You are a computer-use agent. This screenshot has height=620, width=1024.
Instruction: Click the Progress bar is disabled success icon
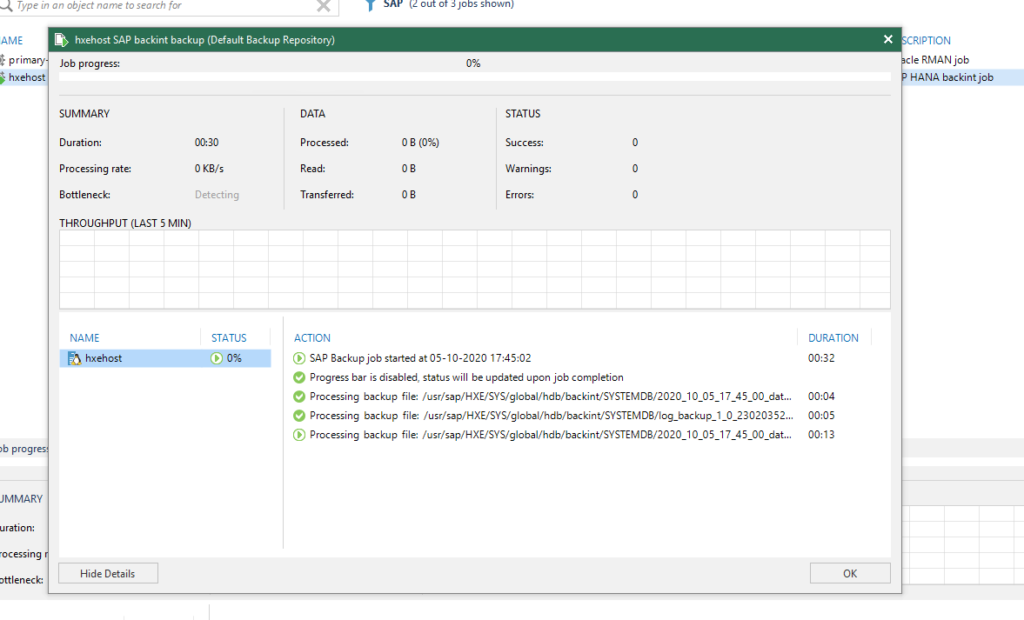(299, 377)
